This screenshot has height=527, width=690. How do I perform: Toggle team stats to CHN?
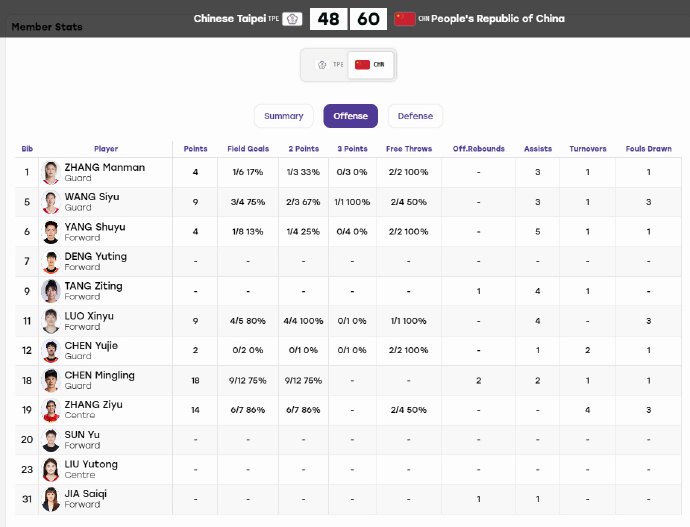coord(370,65)
